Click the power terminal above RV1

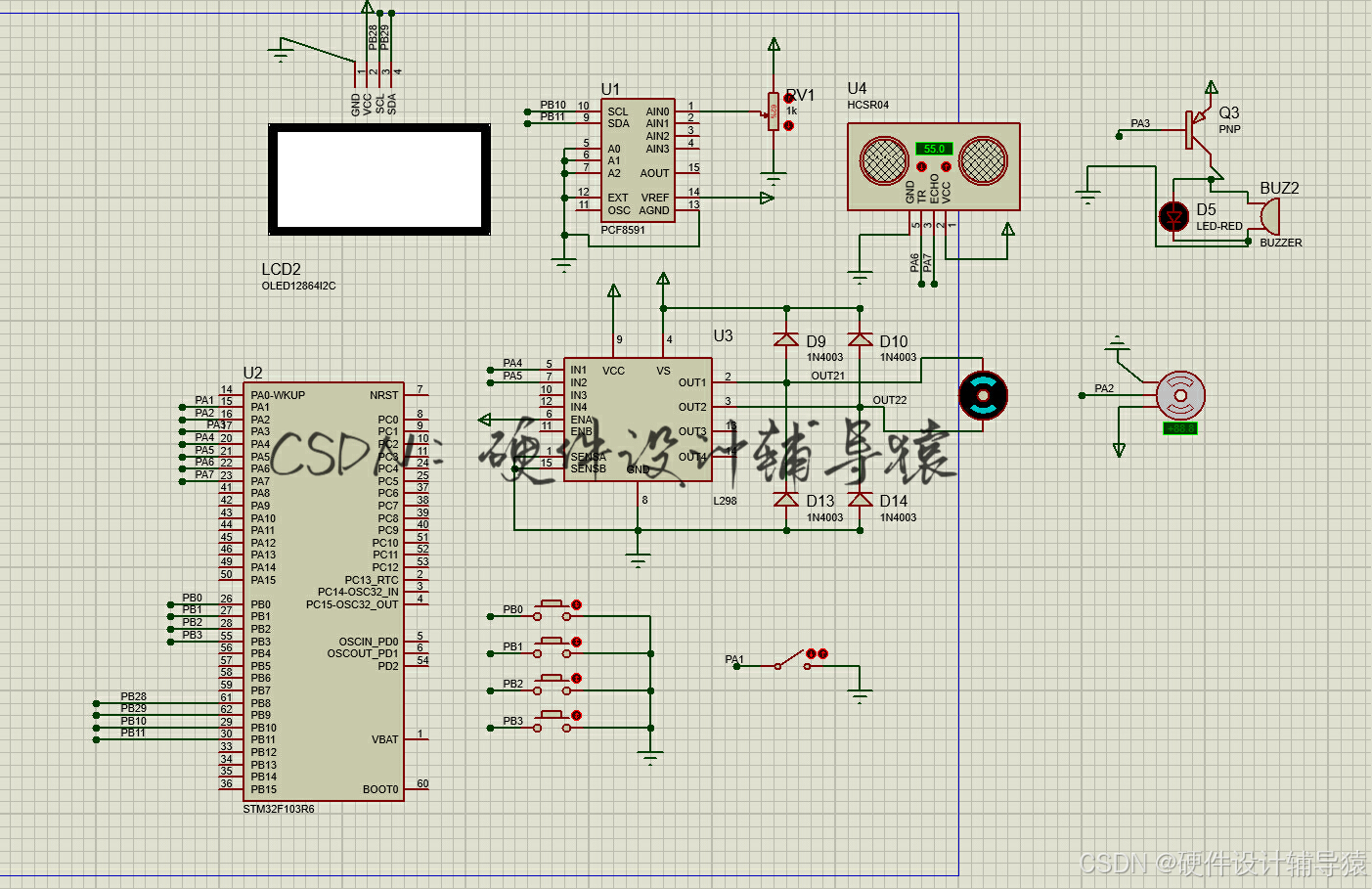774,44
